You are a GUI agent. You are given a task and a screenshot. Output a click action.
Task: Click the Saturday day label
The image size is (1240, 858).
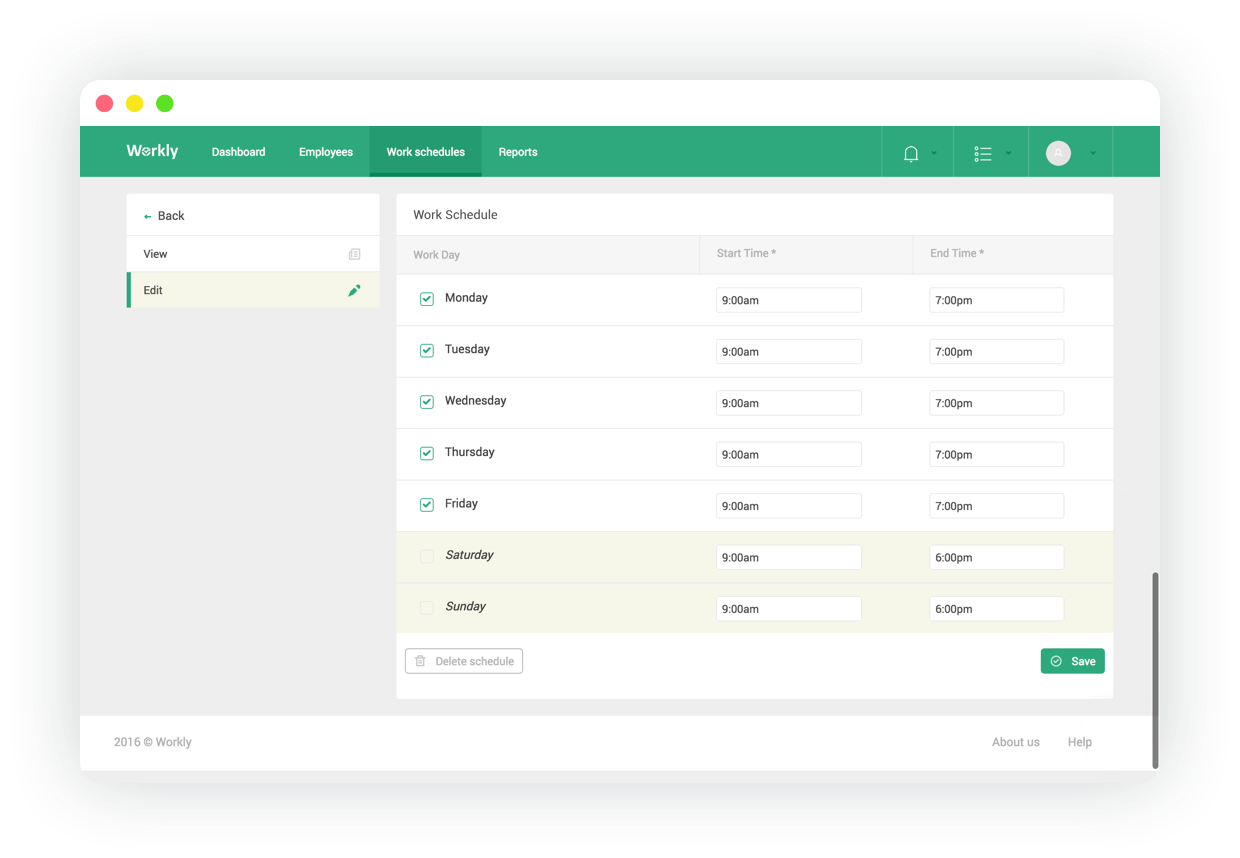click(469, 555)
